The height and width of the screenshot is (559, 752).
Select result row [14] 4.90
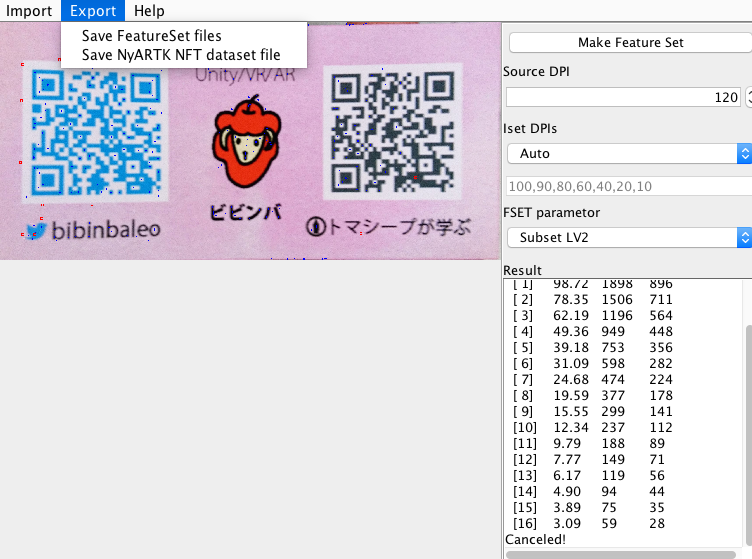(x=589, y=491)
